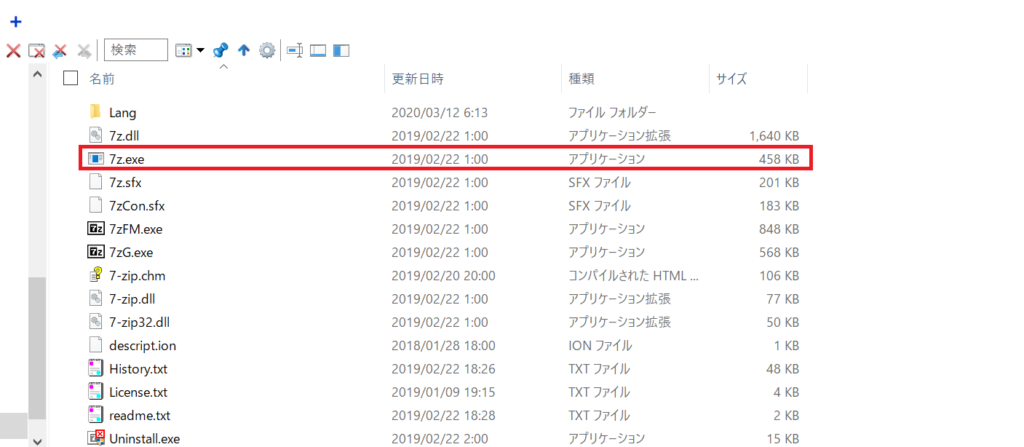
Task: Click the view layout grid icon
Action: [x=184, y=50]
